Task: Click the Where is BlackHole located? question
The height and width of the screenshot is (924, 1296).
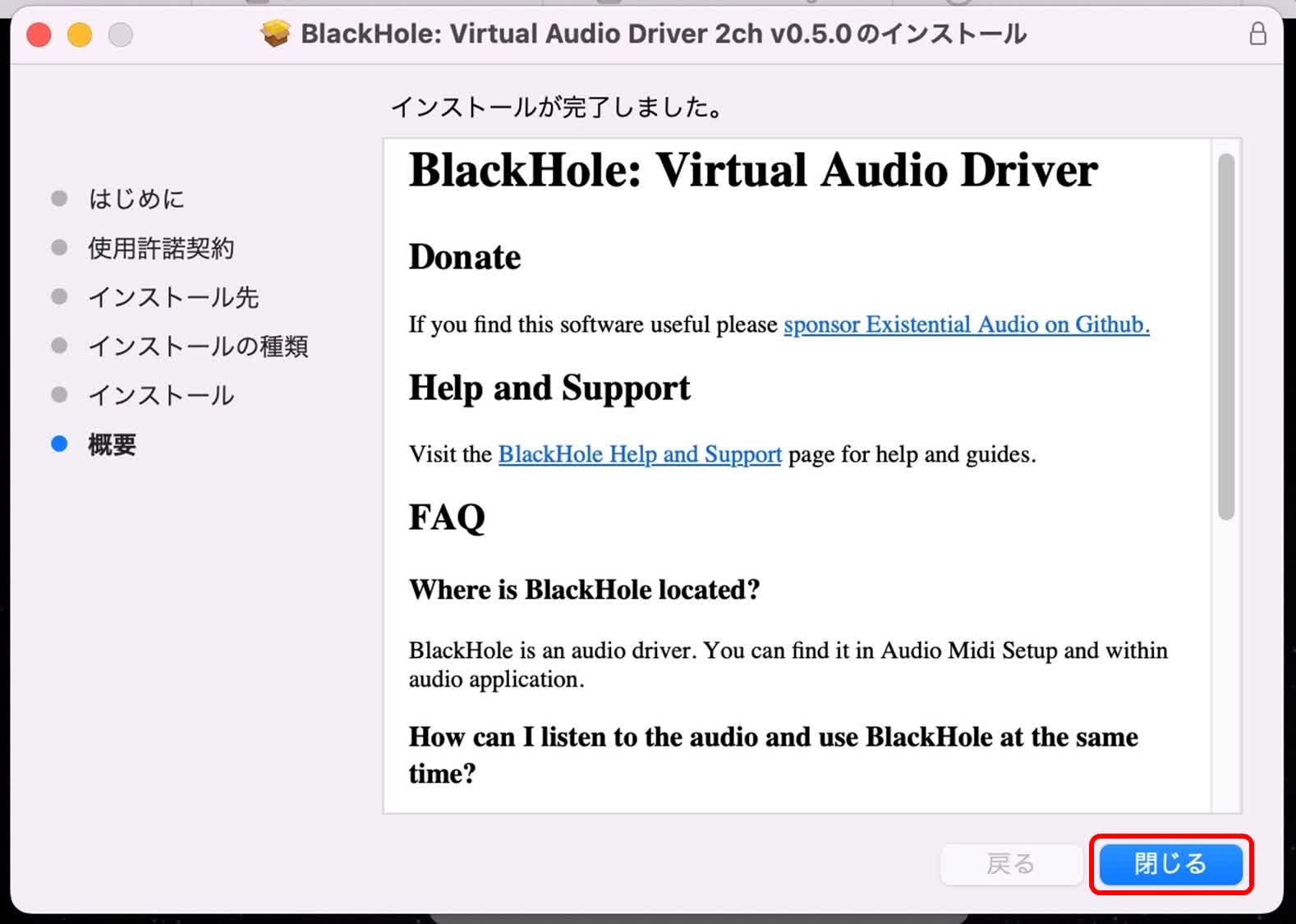Action: [585, 590]
